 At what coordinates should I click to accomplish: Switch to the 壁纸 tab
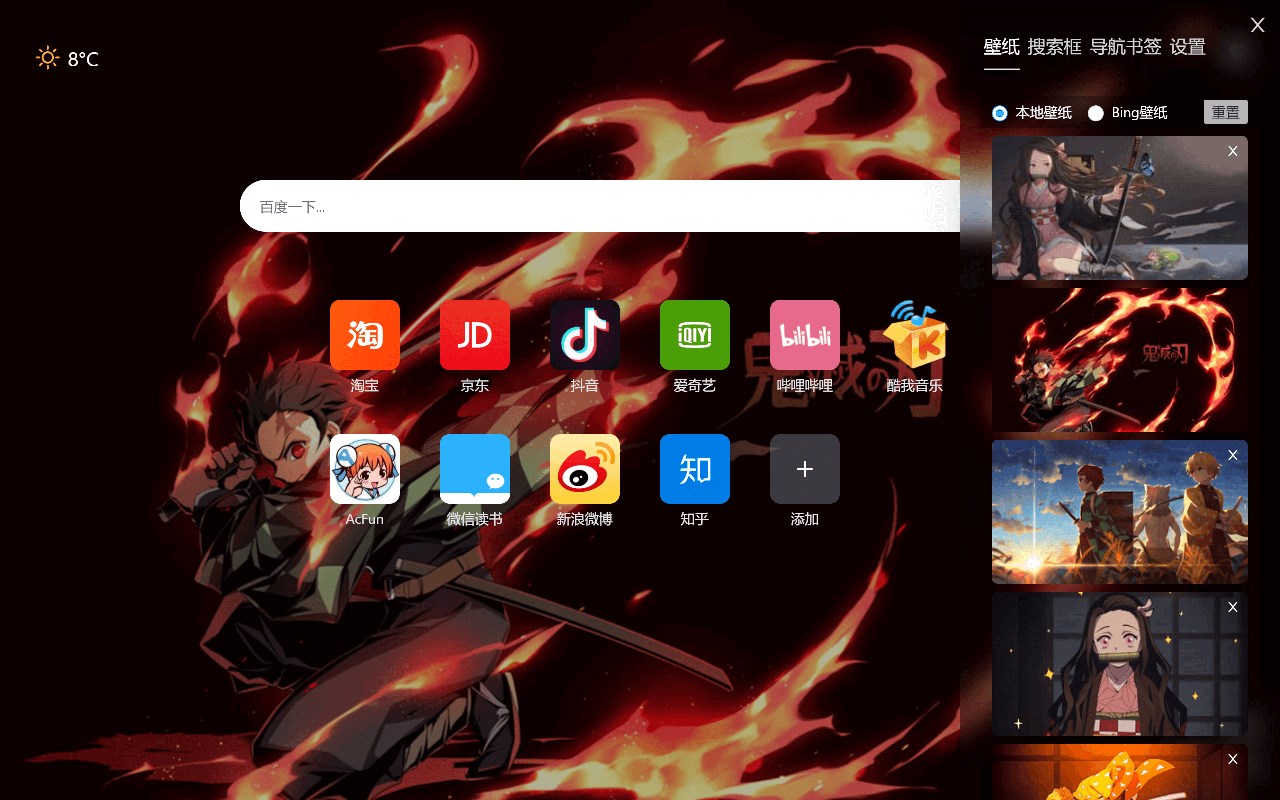pos(1002,47)
